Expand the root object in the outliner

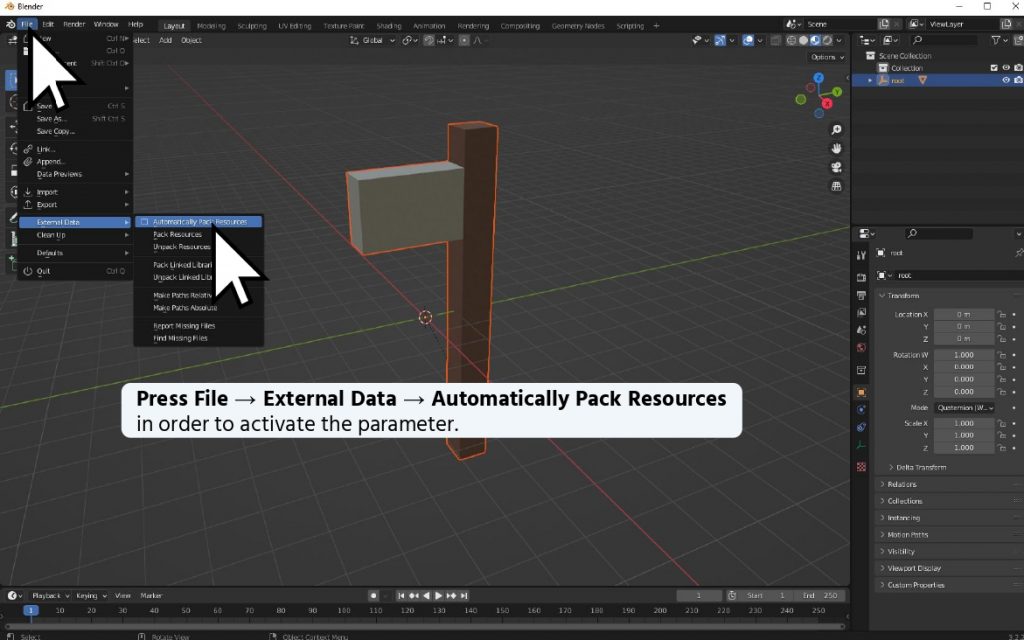tap(870, 80)
